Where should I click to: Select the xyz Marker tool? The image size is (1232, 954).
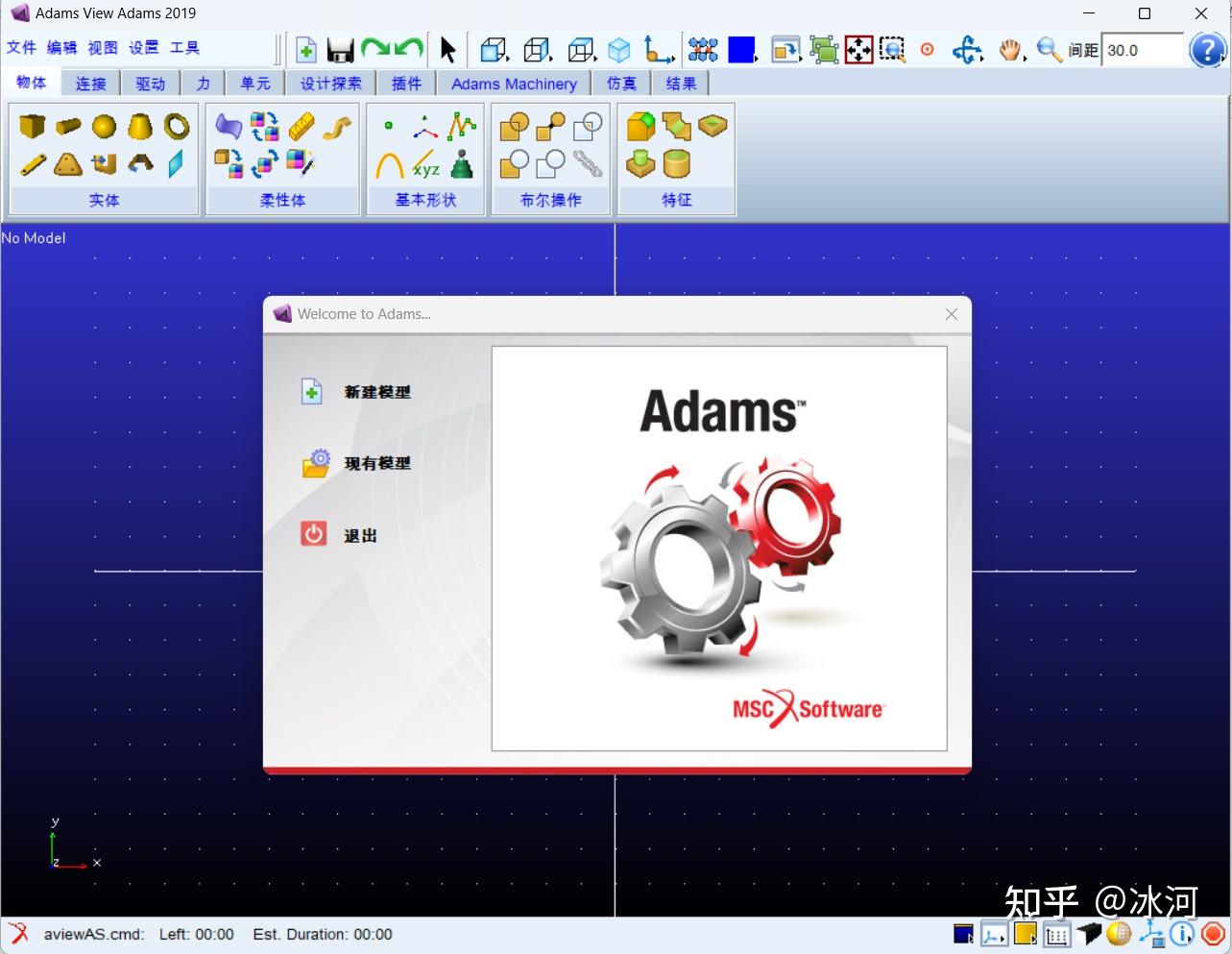tap(425, 164)
